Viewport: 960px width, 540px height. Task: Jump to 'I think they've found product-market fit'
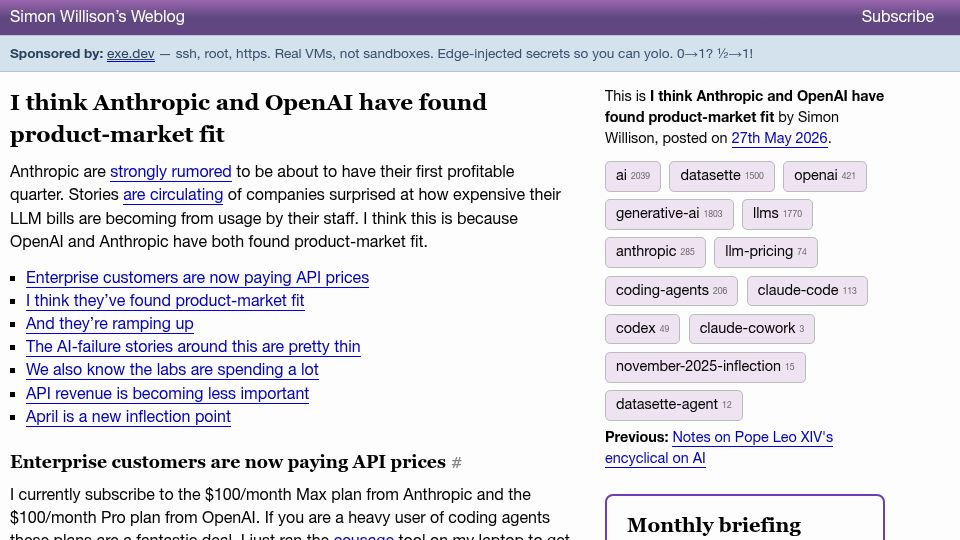pos(165,301)
